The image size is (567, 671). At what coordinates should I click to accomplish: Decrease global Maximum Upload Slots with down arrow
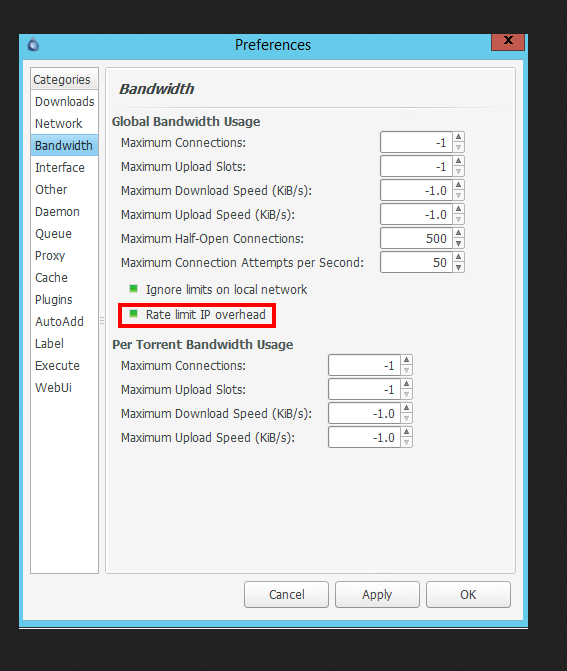click(458, 172)
